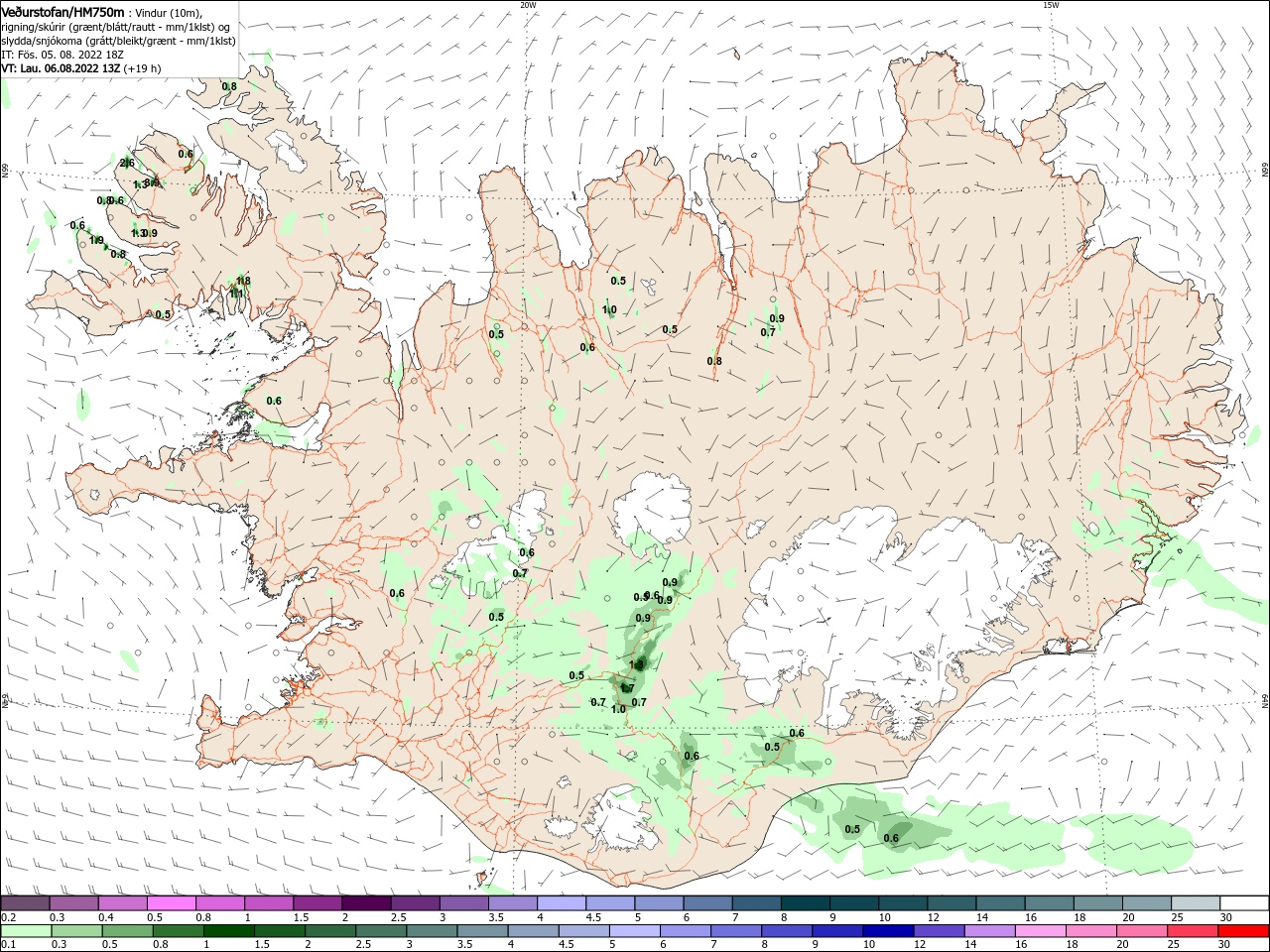Click the Veðurstofan/HM750m title text
The image size is (1270, 952).
[x=63, y=12]
